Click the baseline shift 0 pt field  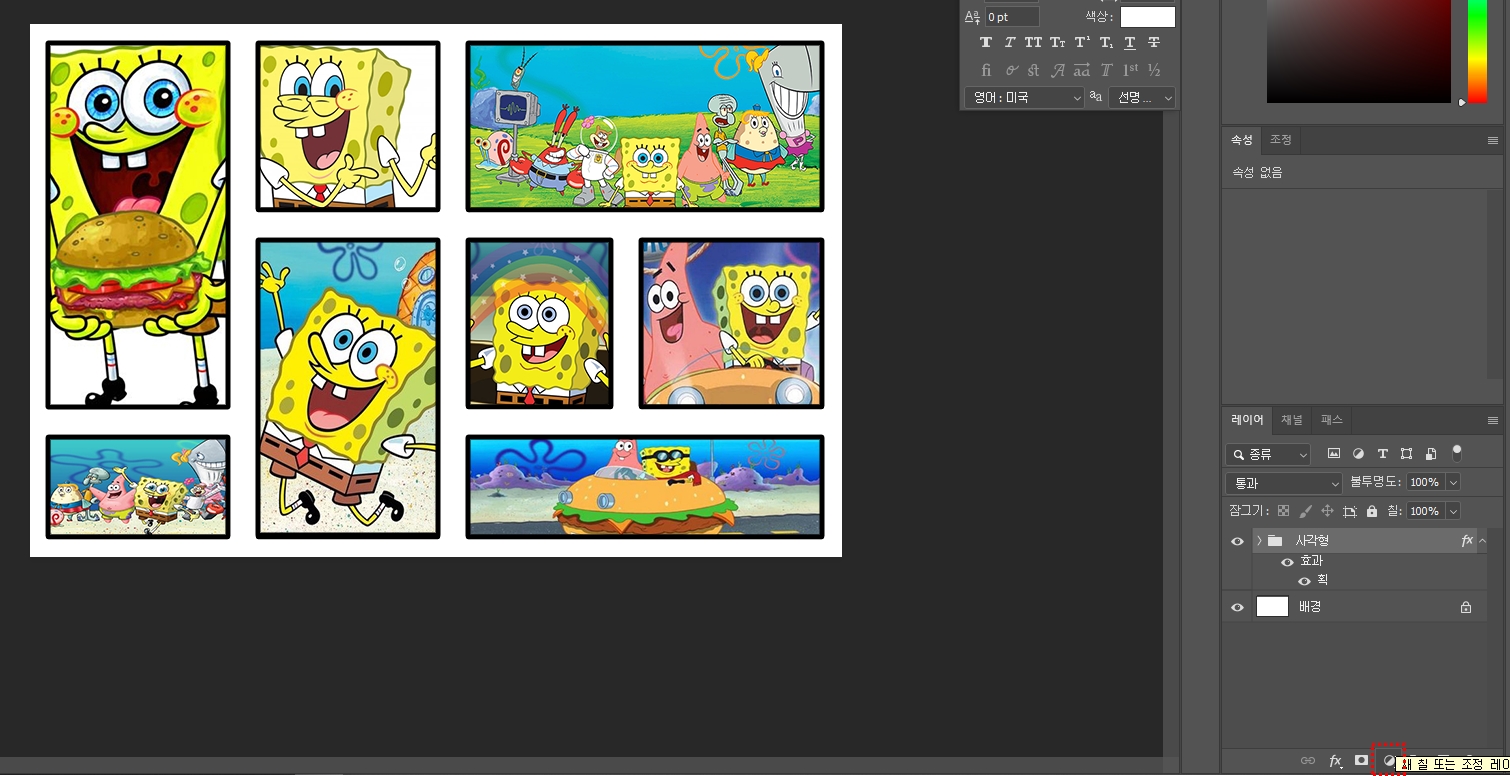[1012, 17]
